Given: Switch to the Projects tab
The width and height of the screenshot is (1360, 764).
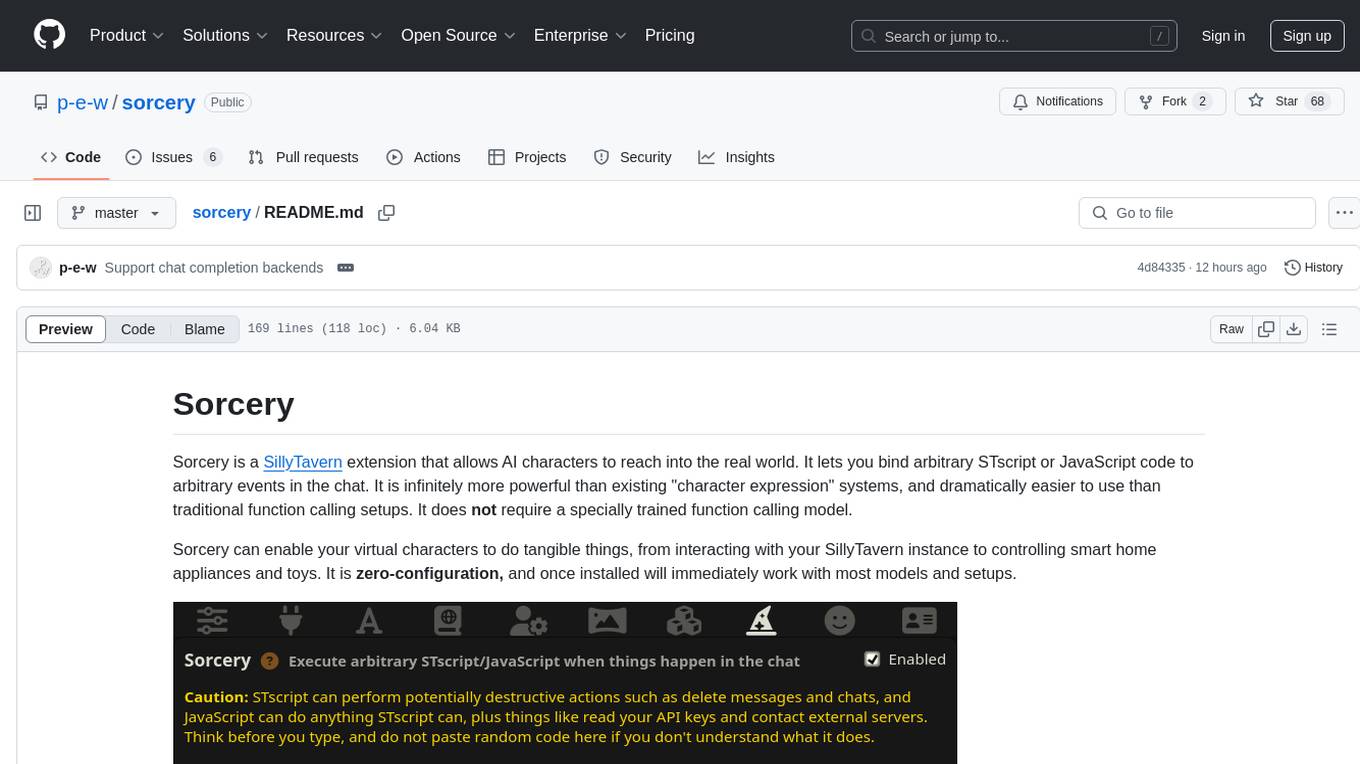Looking at the screenshot, I should [527, 157].
